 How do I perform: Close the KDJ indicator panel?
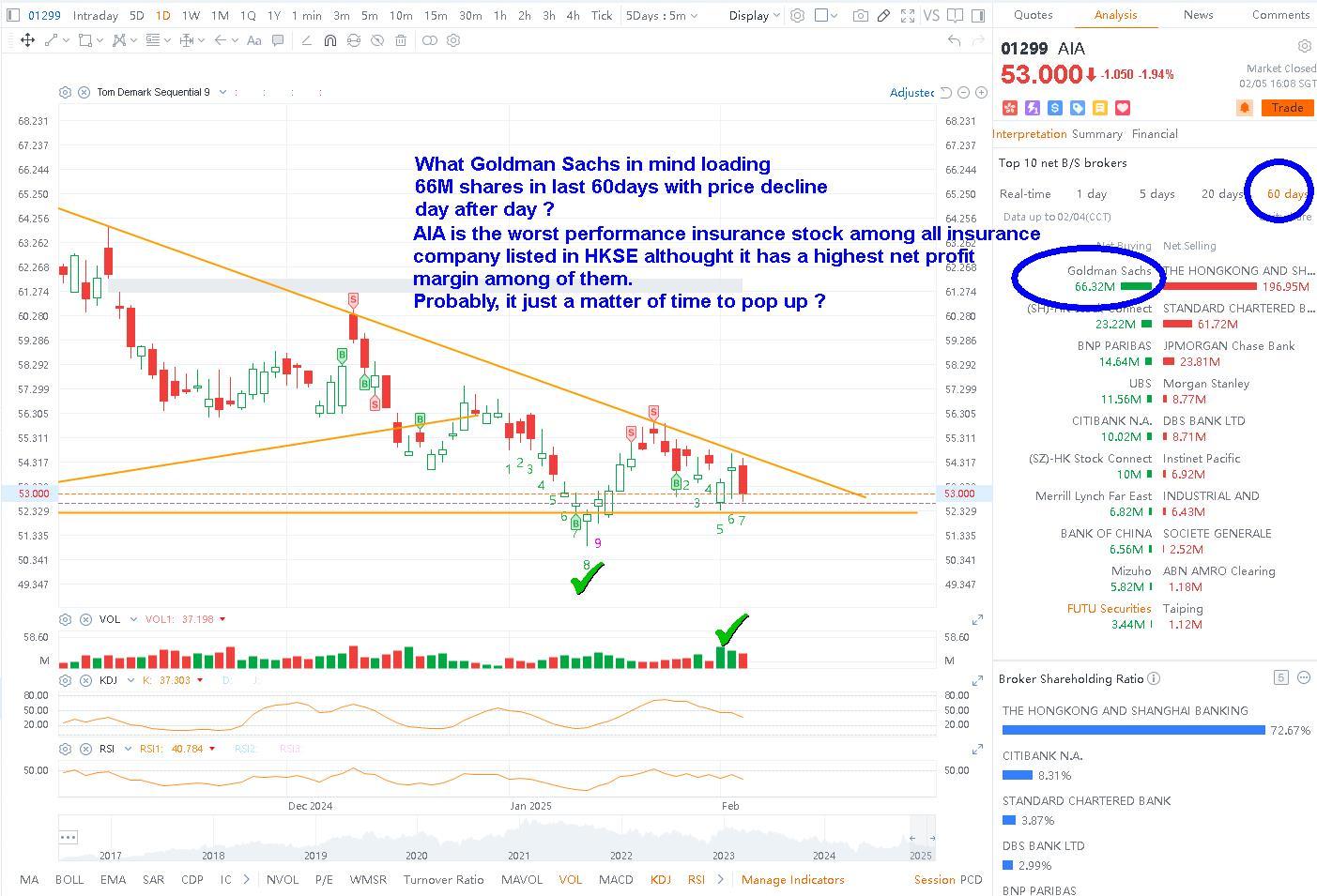coord(85,680)
